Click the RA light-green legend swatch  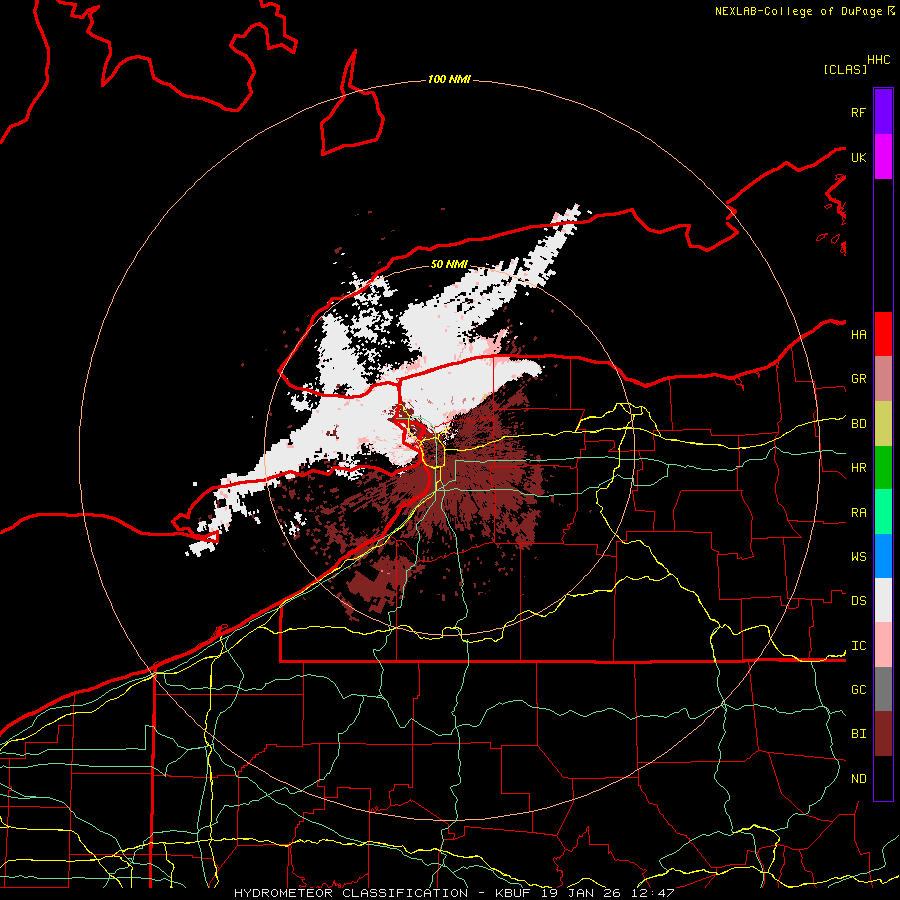point(883,512)
